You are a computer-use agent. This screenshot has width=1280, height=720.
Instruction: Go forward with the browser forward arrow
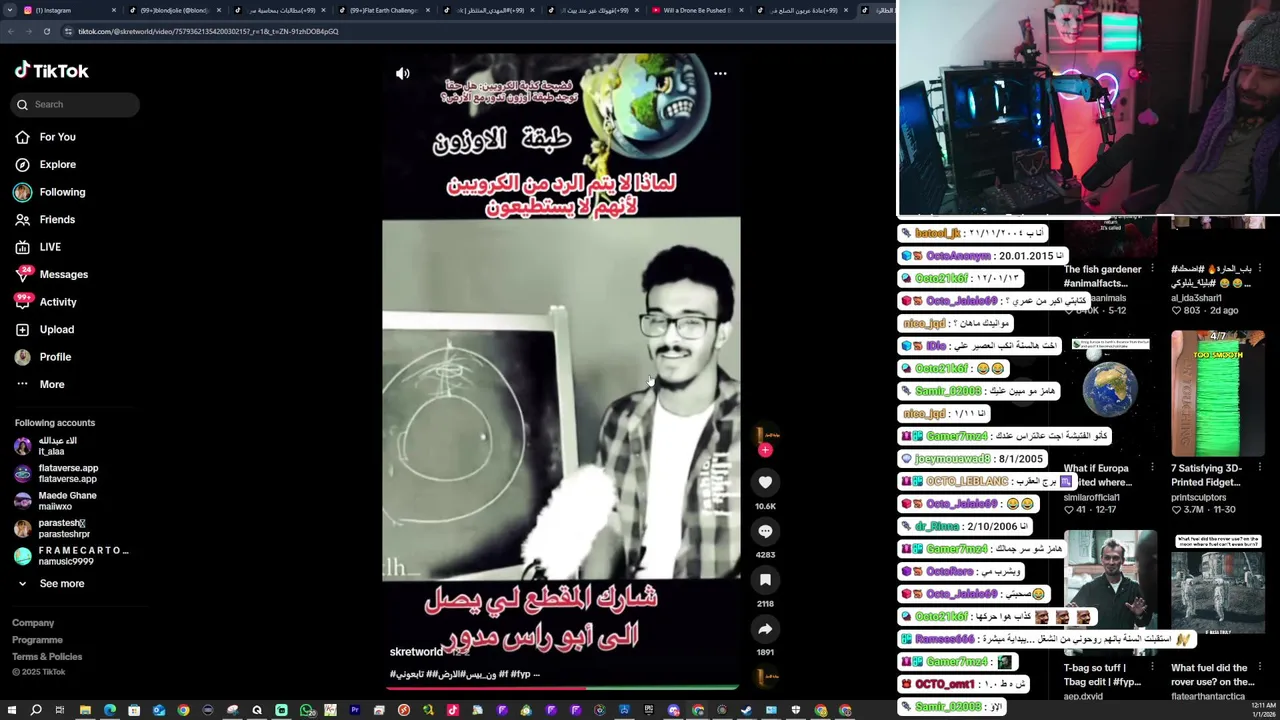click(x=27, y=31)
